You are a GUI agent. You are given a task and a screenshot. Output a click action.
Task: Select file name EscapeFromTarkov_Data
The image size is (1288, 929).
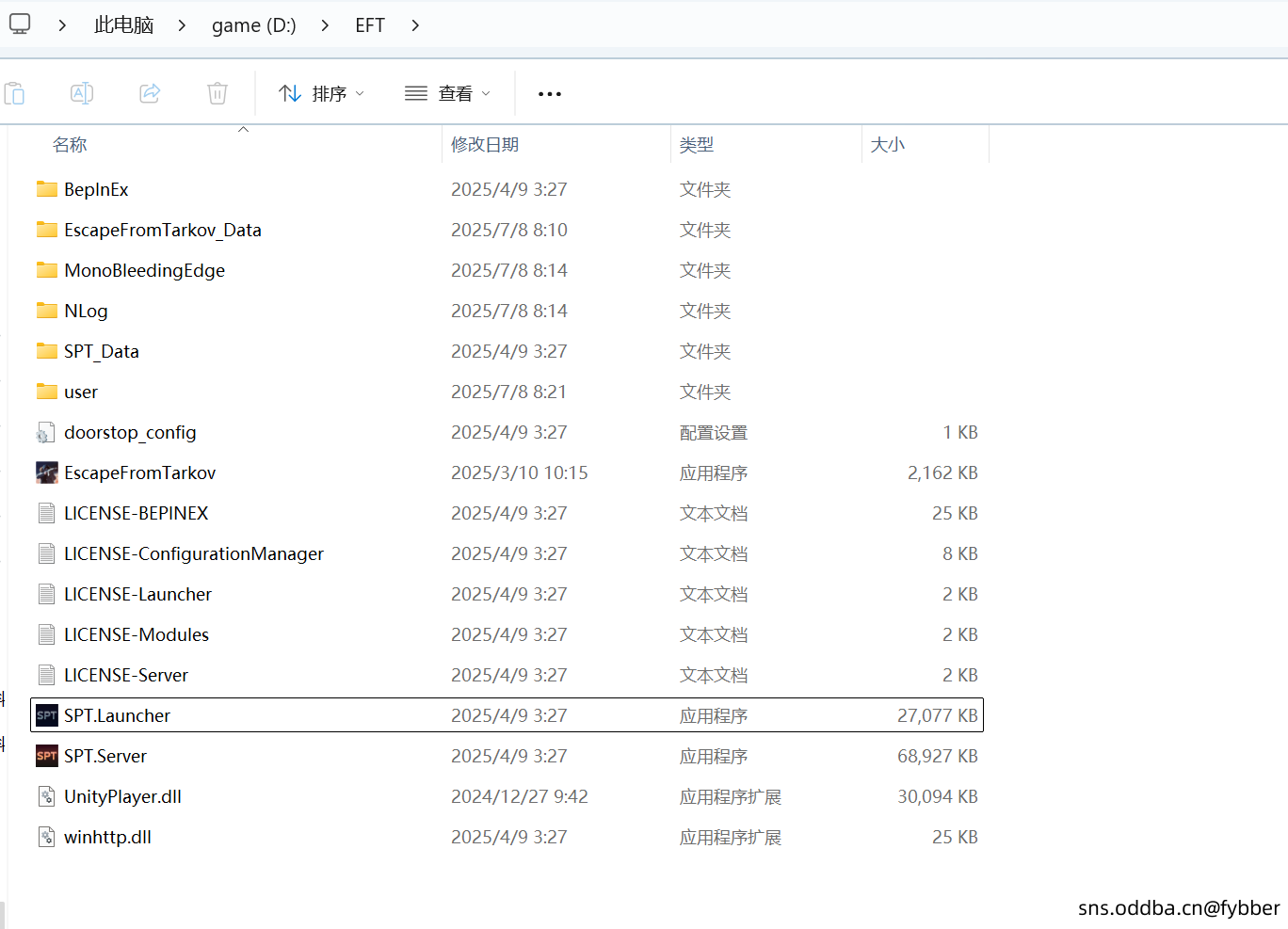pyautogui.click(x=163, y=230)
